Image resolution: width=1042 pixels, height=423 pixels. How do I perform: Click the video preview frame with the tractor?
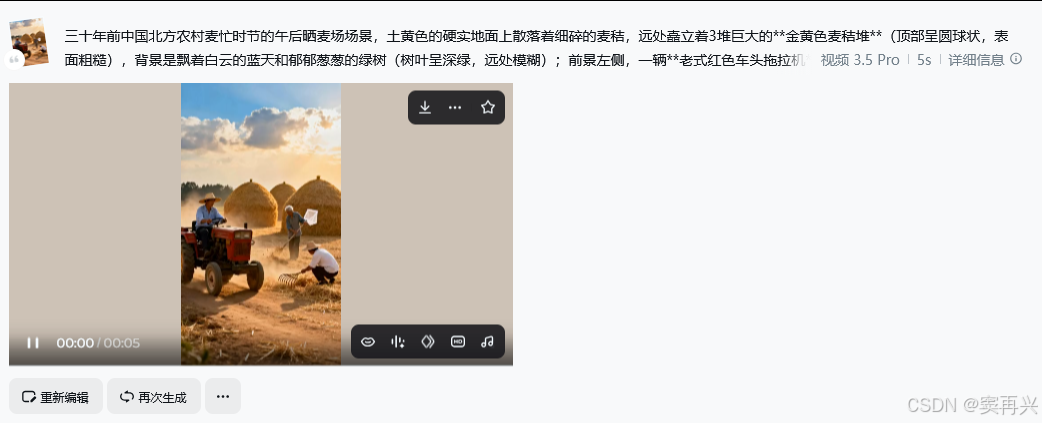click(x=261, y=224)
